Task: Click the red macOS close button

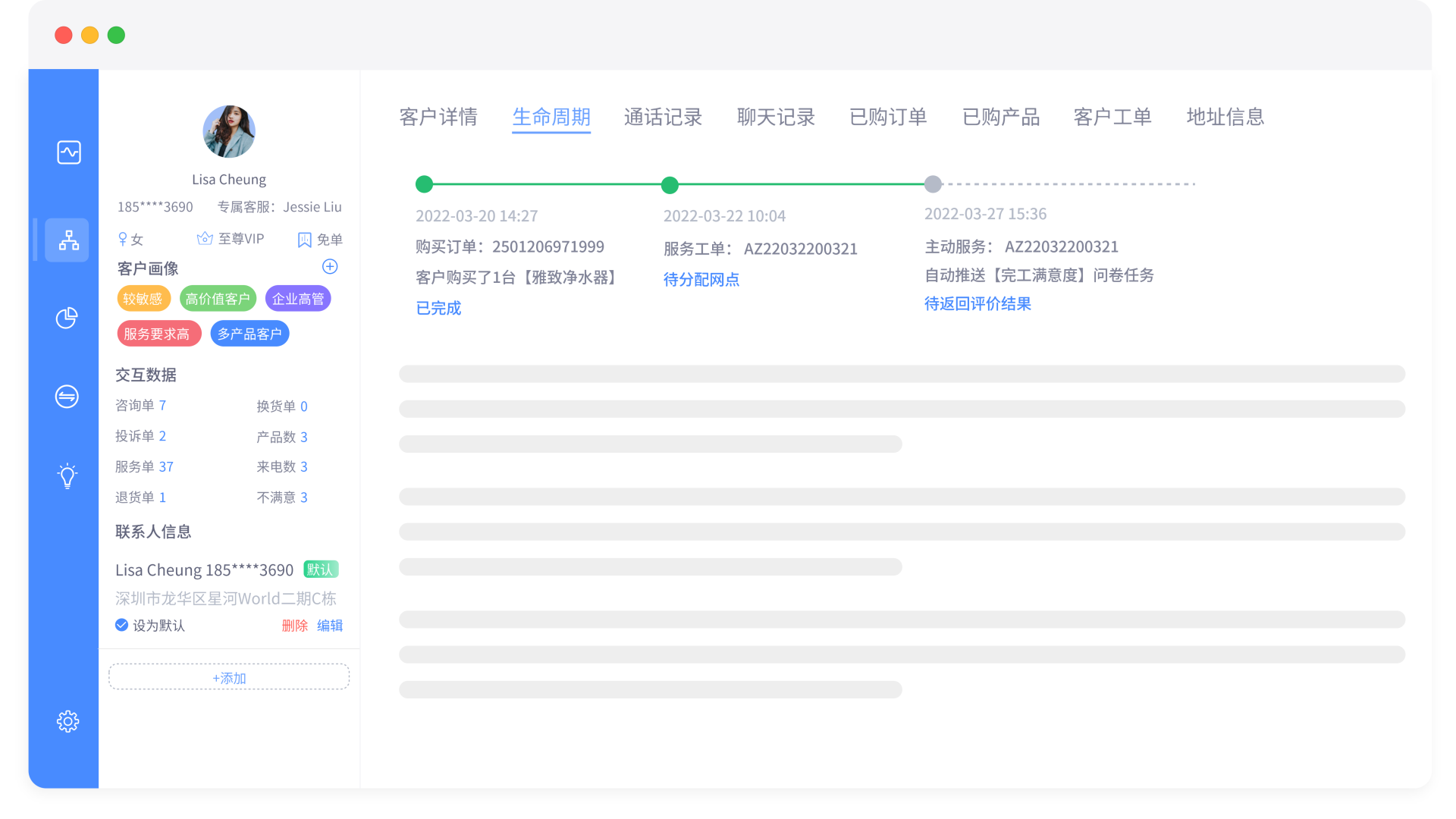Action: click(x=64, y=35)
